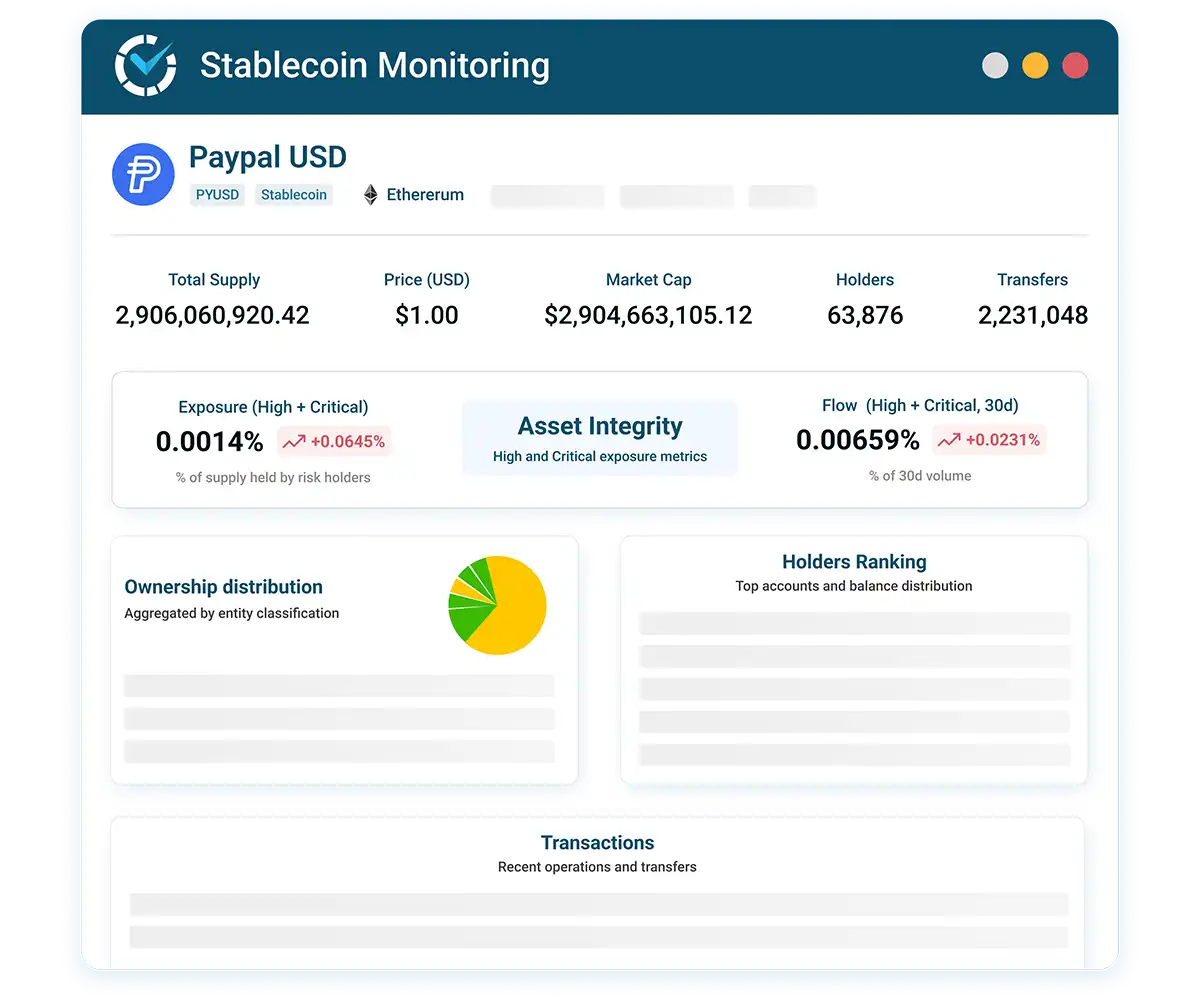Click the '% of 30d volume' note
Screen dimensions: 1200x1000
920,476
